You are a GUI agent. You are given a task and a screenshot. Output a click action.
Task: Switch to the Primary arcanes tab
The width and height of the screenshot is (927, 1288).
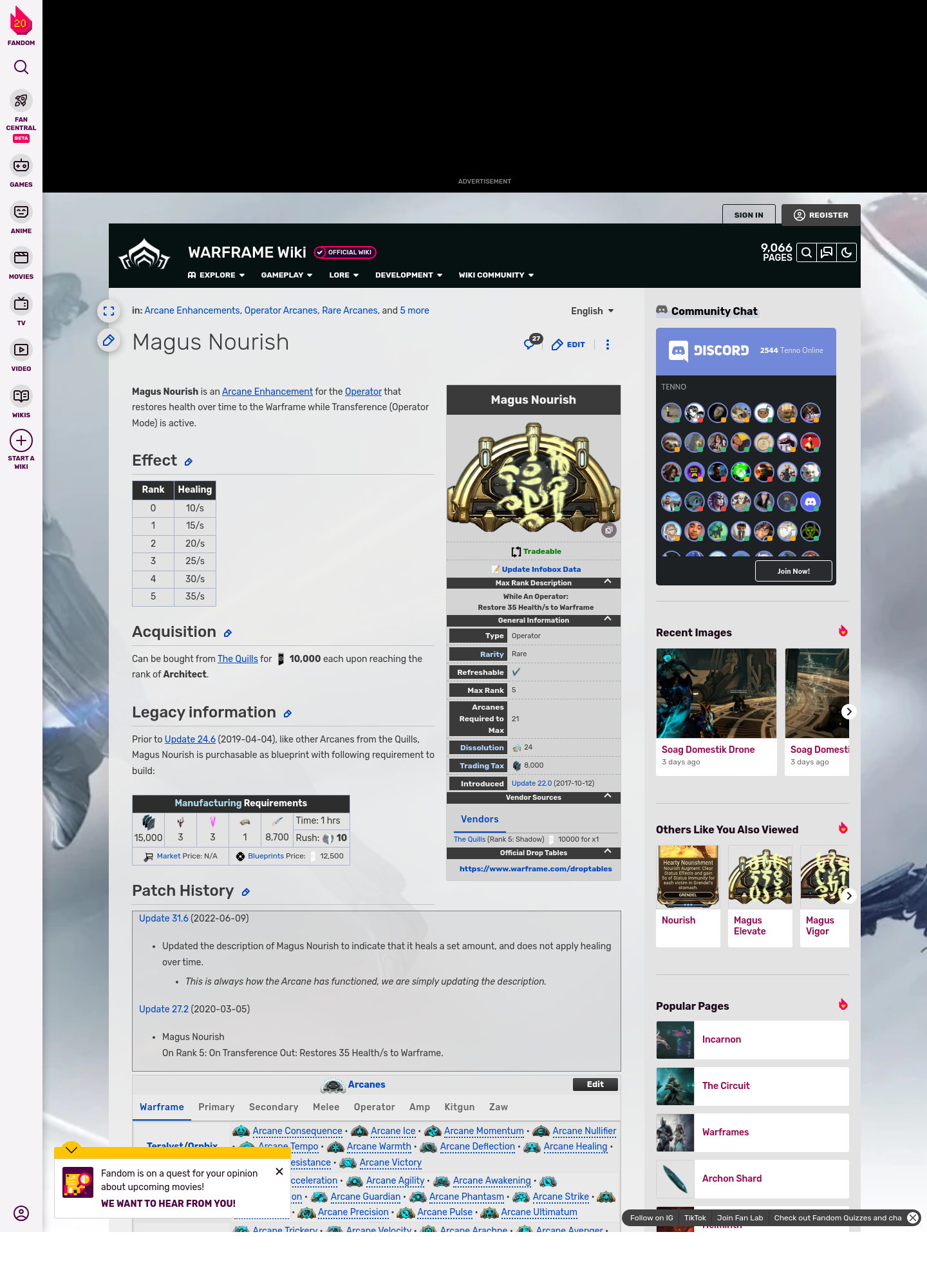click(x=216, y=1107)
